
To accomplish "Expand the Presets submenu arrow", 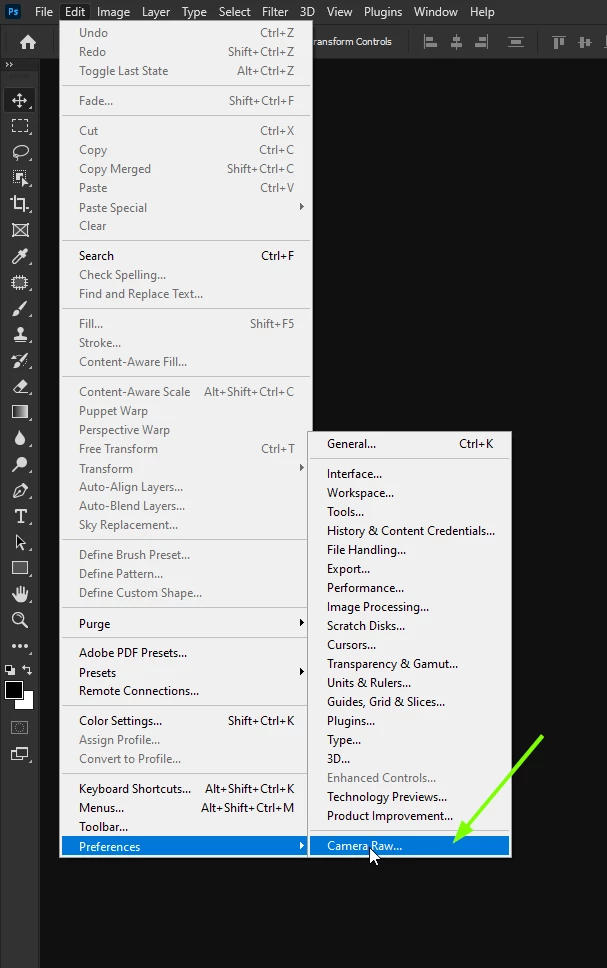I will (301, 672).
